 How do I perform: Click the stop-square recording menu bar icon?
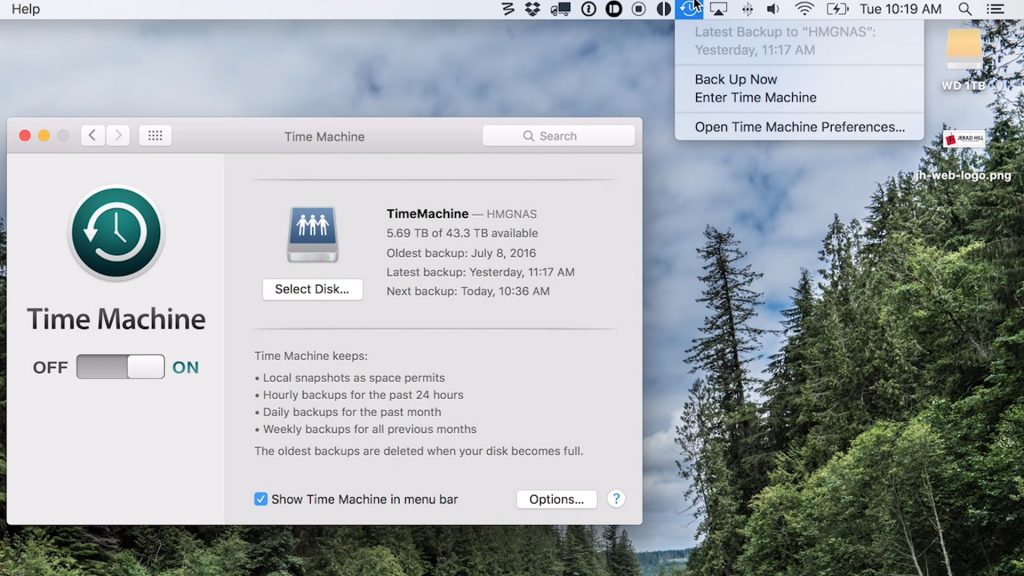639,9
